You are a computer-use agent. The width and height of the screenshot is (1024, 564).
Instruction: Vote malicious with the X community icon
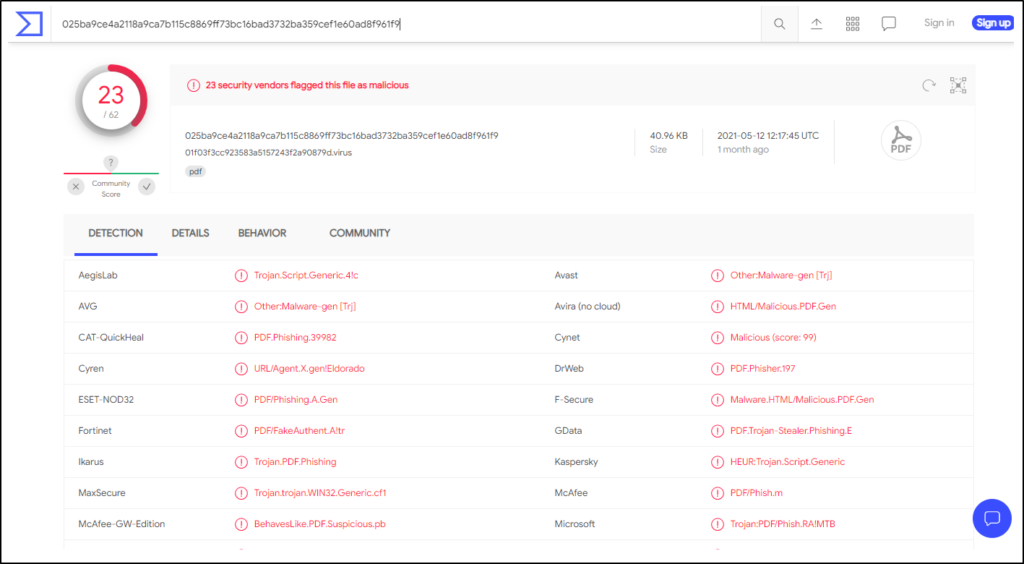pos(76,187)
